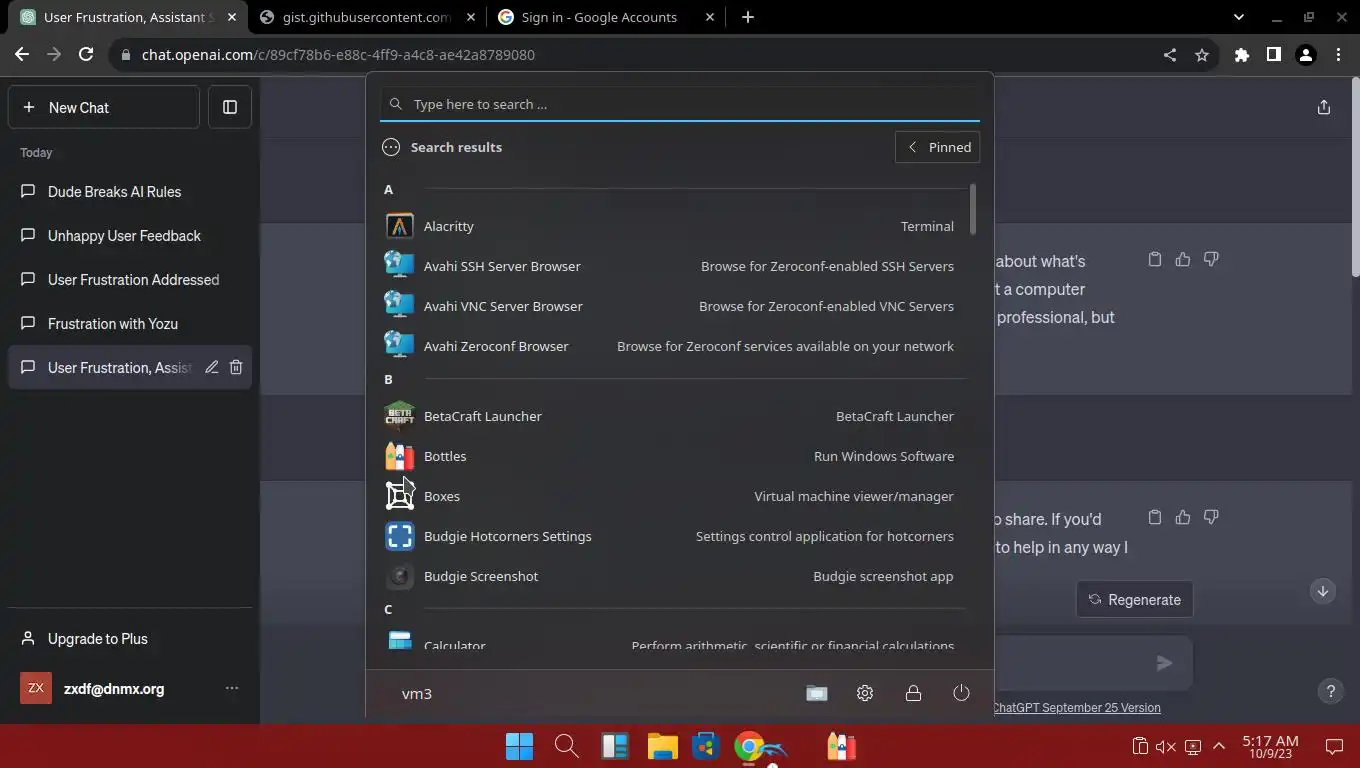Delete the selected User Frustration chat
The width and height of the screenshot is (1360, 768).
pyautogui.click(x=236, y=367)
